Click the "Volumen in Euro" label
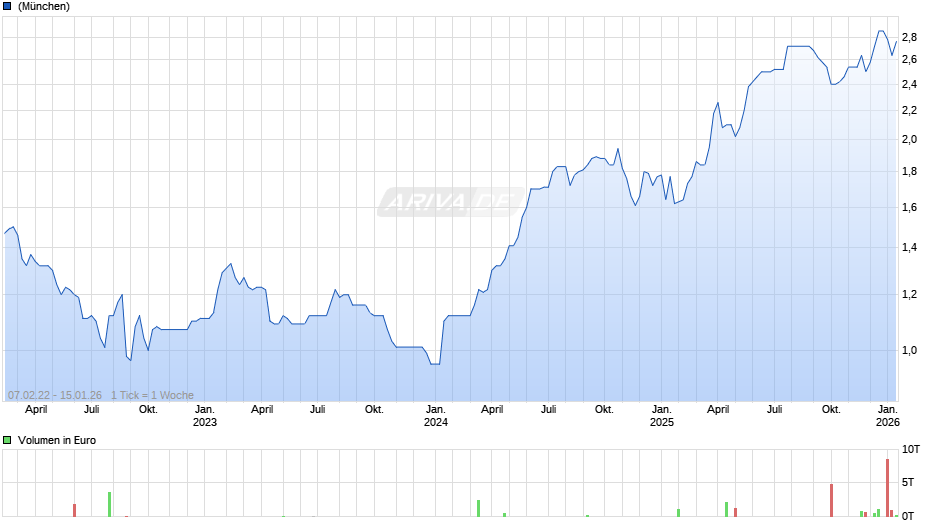940x526 pixels. [x=57, y=440]
